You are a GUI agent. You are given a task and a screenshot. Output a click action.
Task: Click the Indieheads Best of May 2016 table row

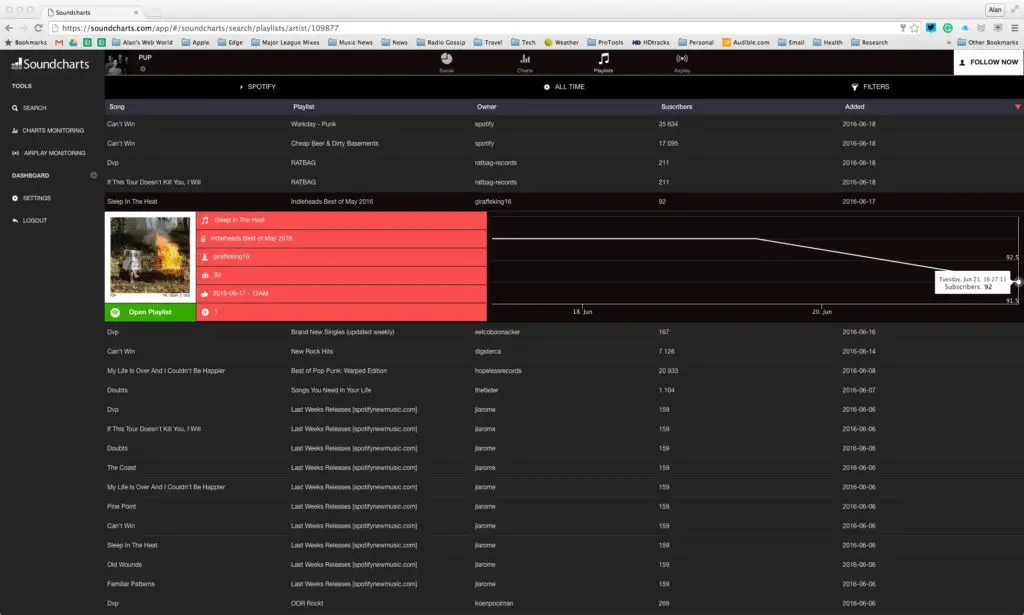pyautogui.click(x=564, y=202)
